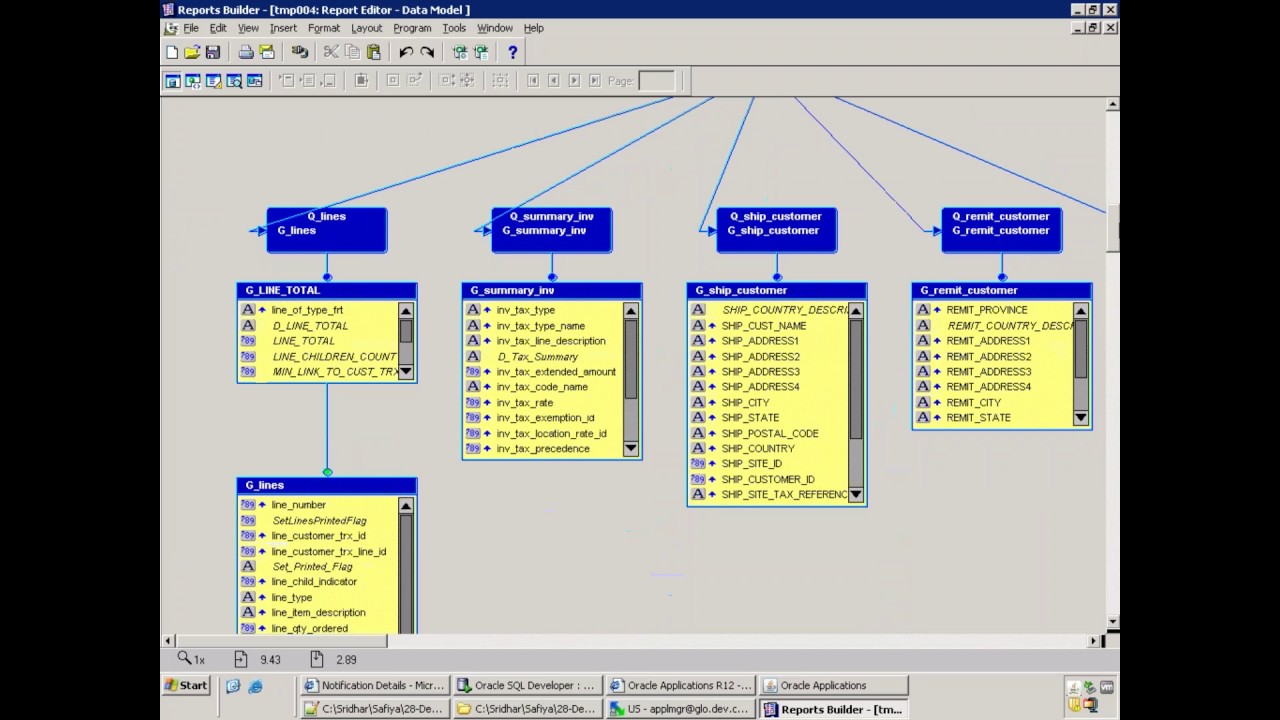The width and height of the screenshot is (1280, 720).
Task: Switch to the Paper Layout view icon
Action: pos(213,81)
